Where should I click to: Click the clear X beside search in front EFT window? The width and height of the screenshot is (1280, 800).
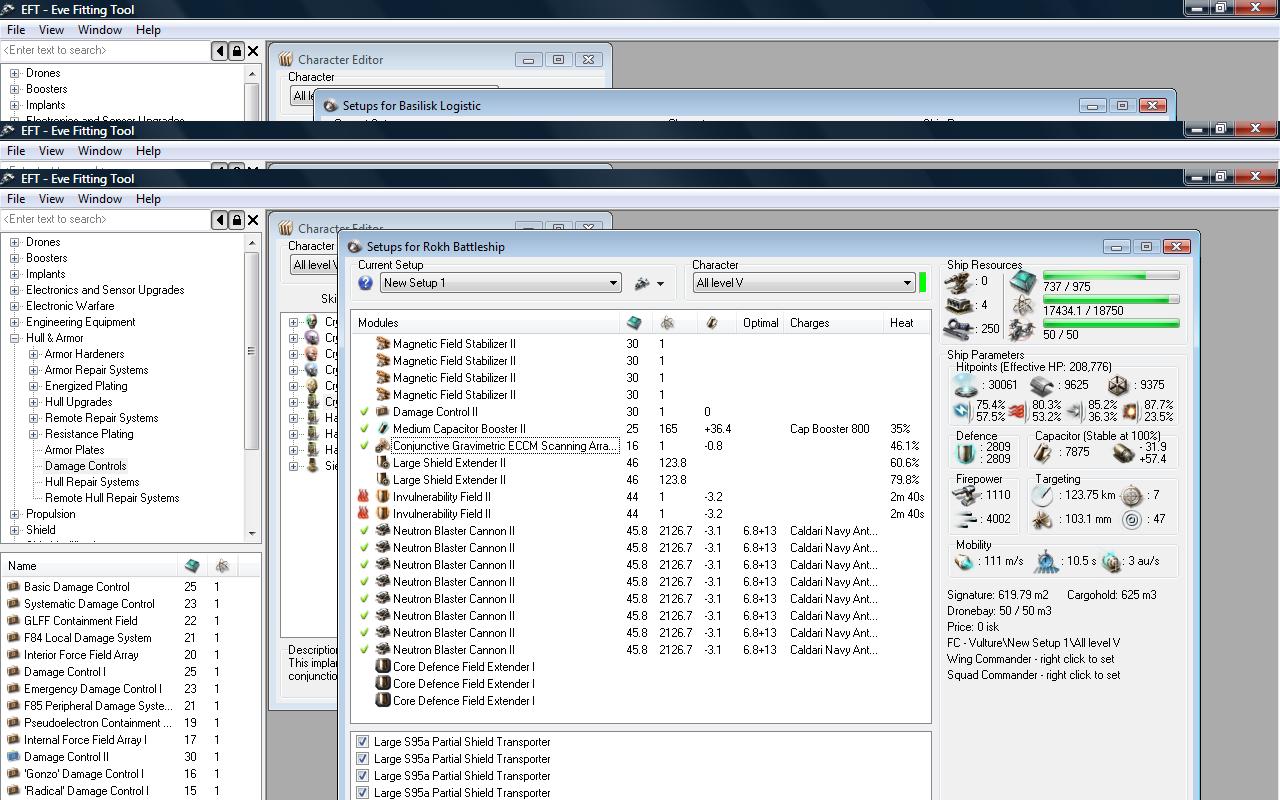[253, 219]
